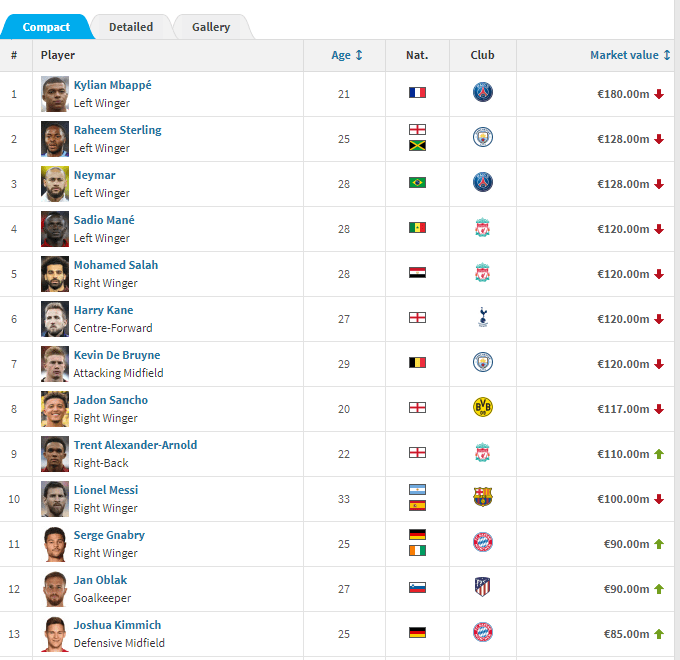Click the Liverpool crest in Sadio Mané's row
This screenshot has width=680, height=660.
[483, 228]
